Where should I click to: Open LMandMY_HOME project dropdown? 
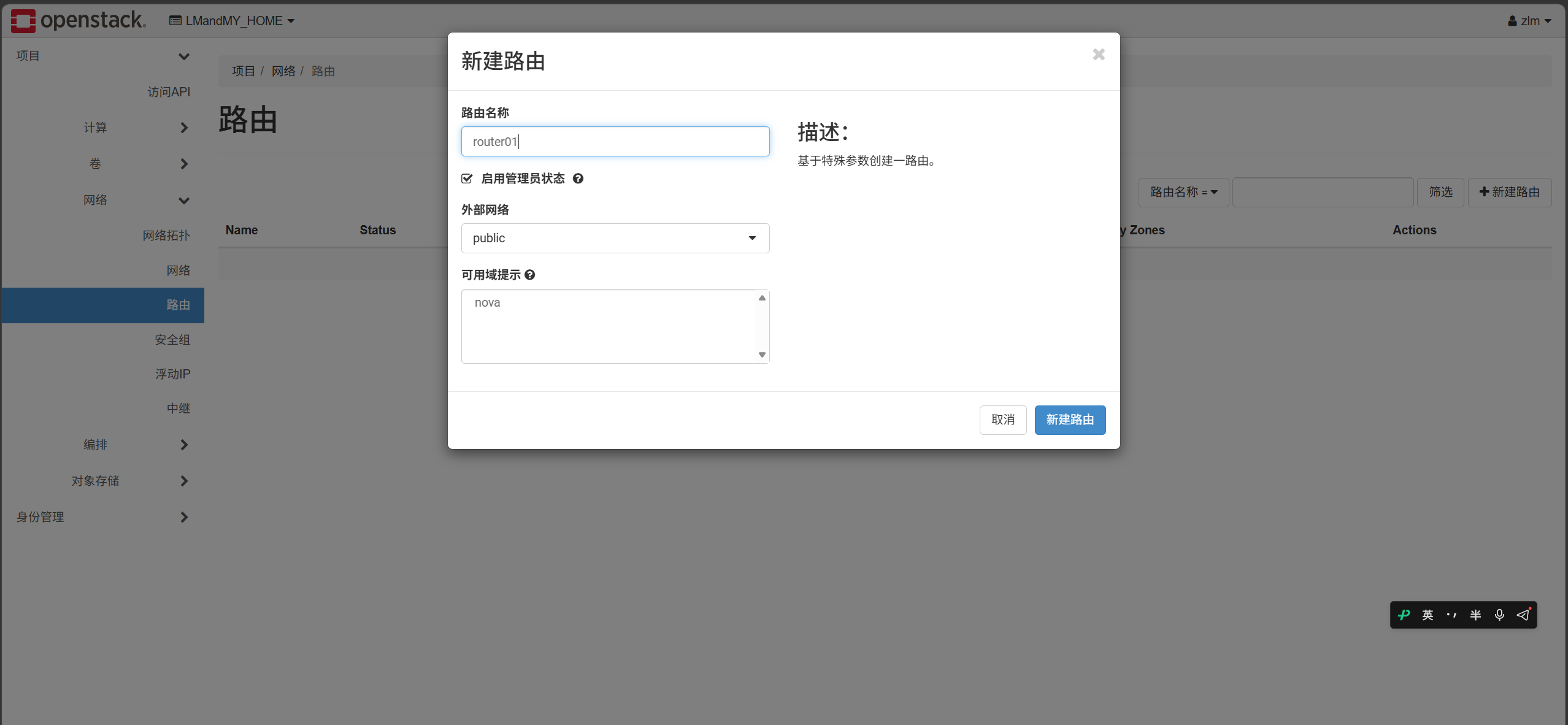232,21
